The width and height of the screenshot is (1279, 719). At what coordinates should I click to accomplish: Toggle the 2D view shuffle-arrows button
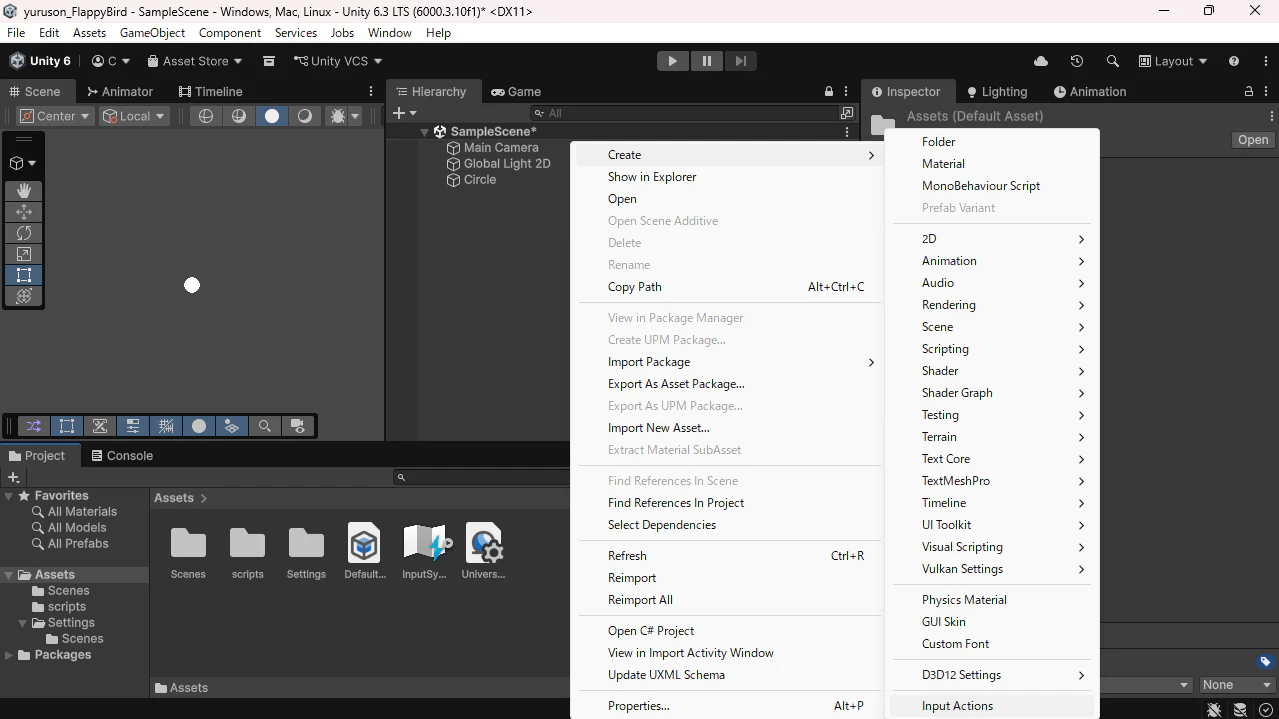click(34, 426)
